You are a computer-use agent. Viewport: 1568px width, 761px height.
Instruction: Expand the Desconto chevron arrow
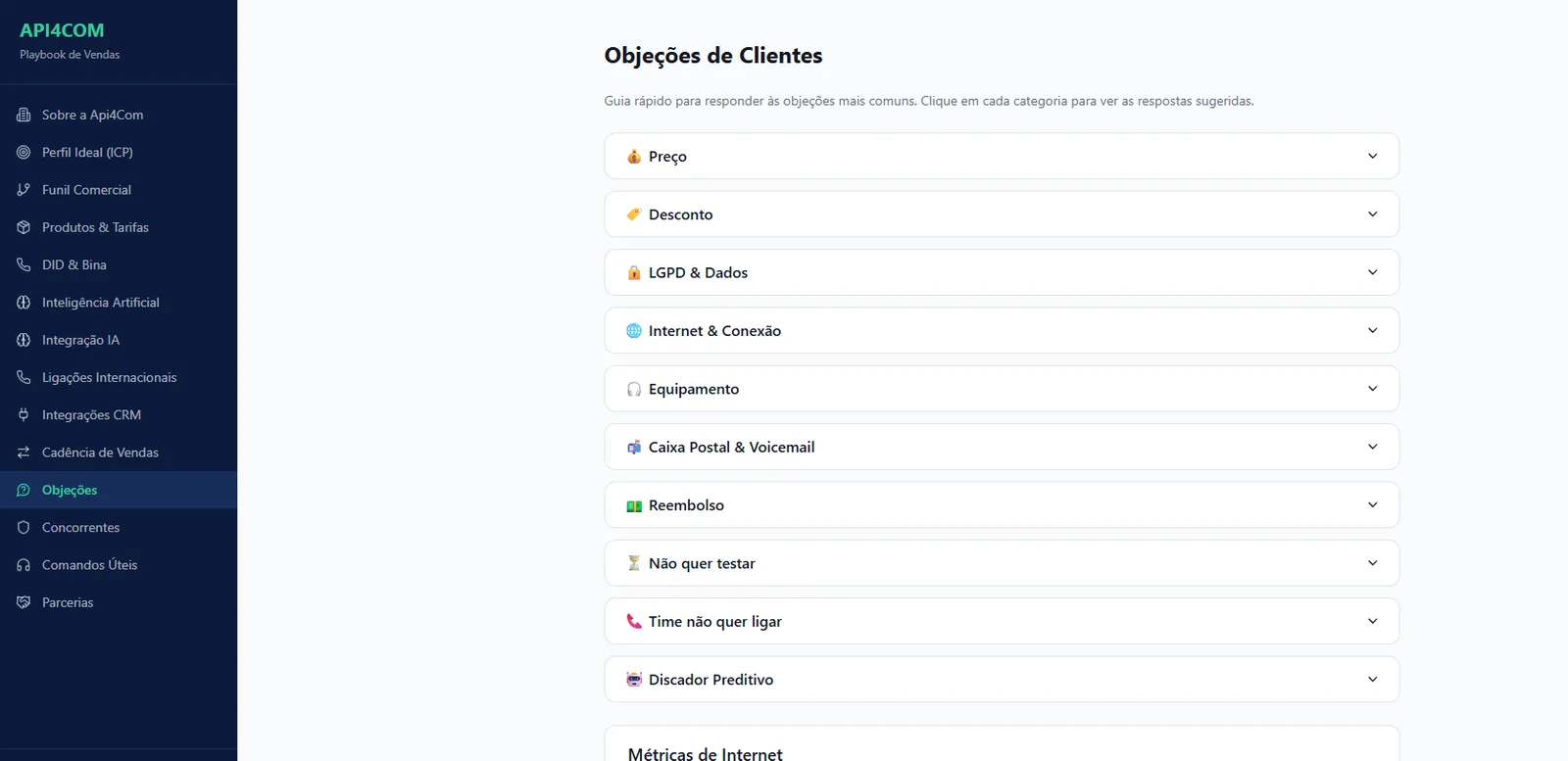pyautogui.click(x=1372, y=214)
